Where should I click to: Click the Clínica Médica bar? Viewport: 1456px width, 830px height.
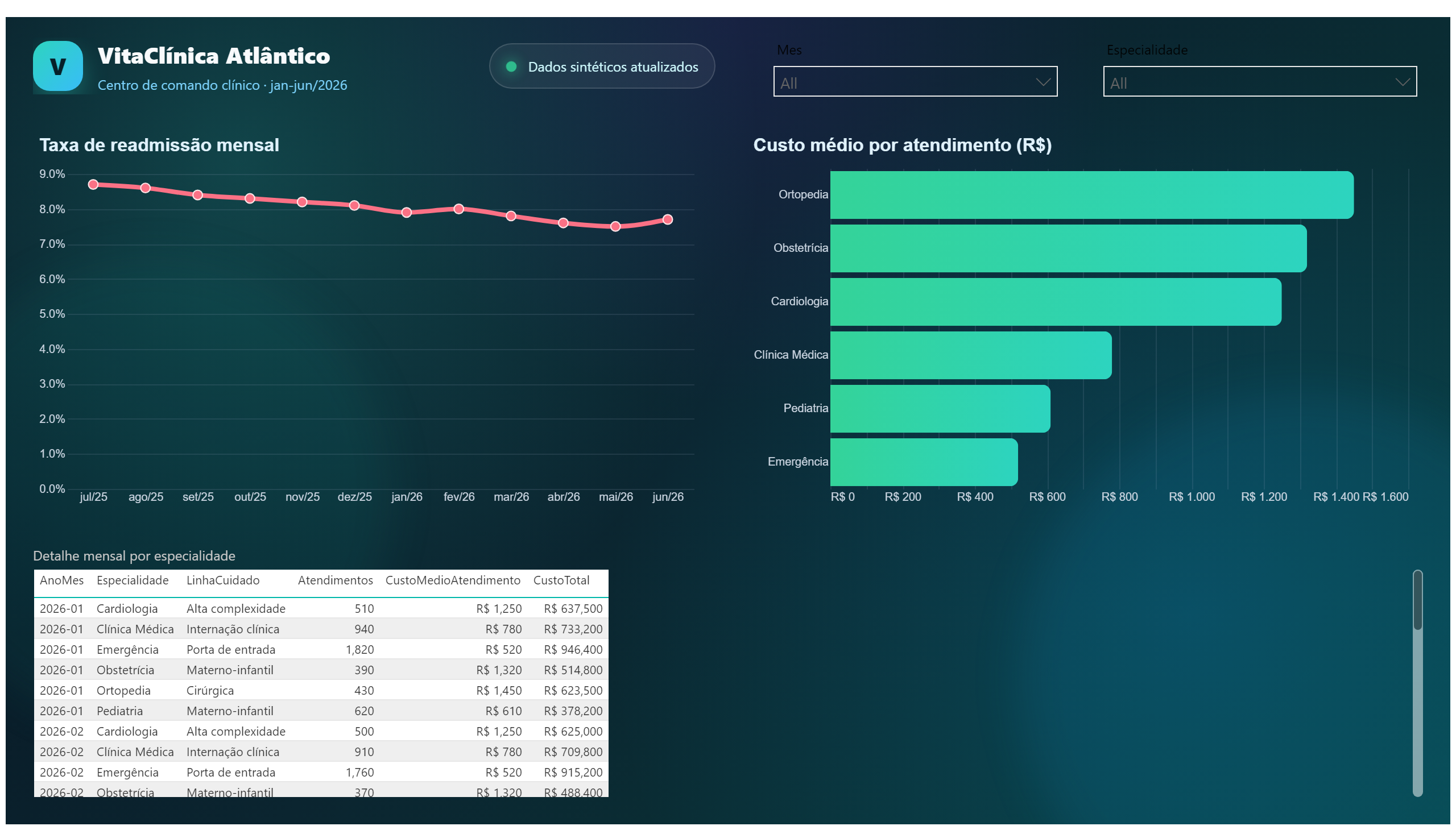point(971,356)
